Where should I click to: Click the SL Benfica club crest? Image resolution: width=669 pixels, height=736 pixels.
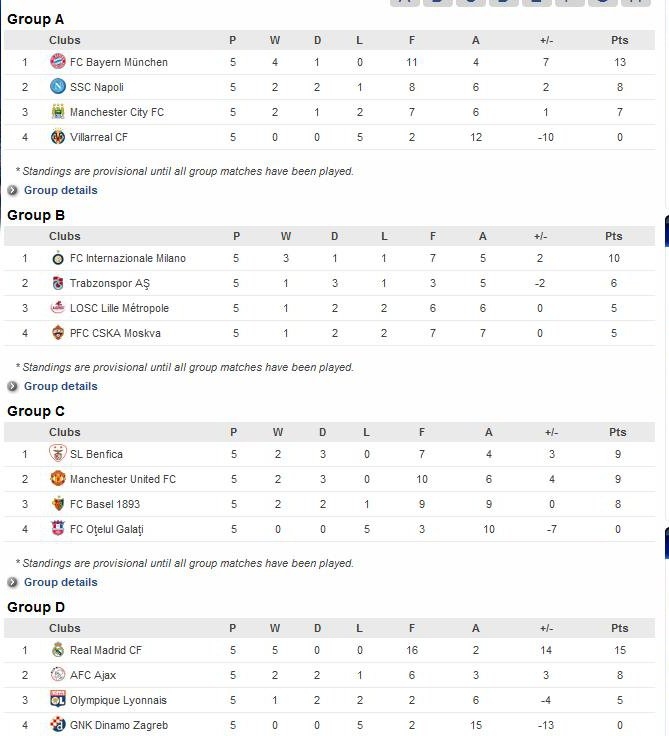pos(57,454)
